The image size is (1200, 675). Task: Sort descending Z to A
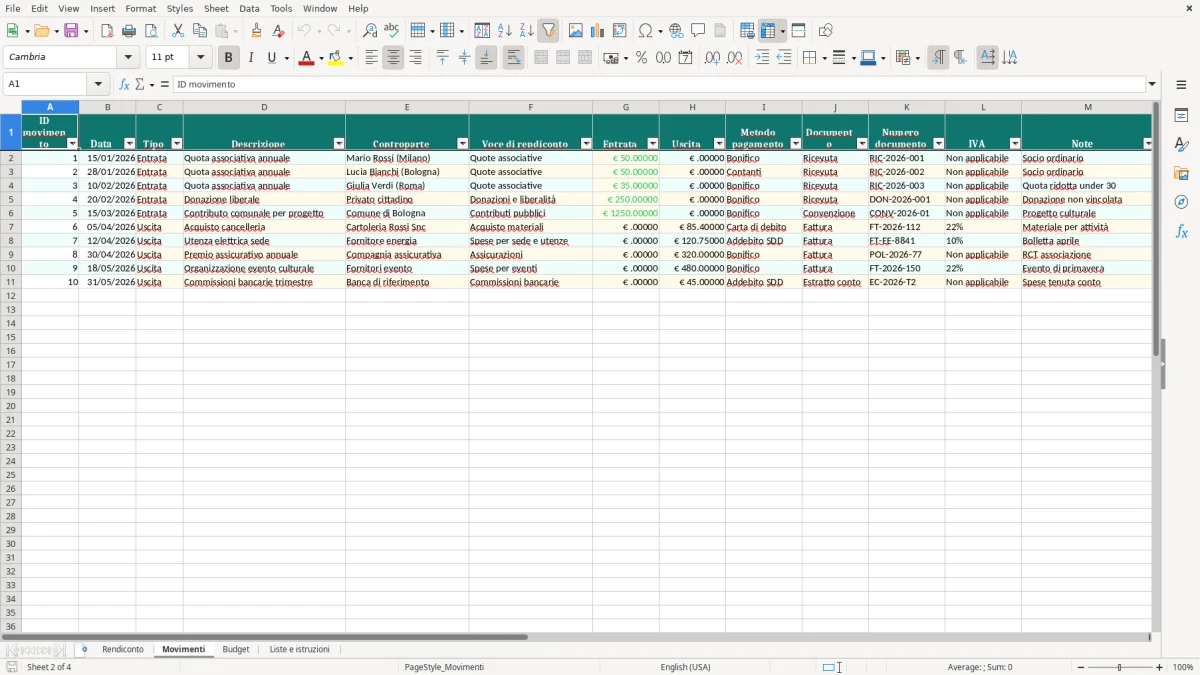click(526, 31)
